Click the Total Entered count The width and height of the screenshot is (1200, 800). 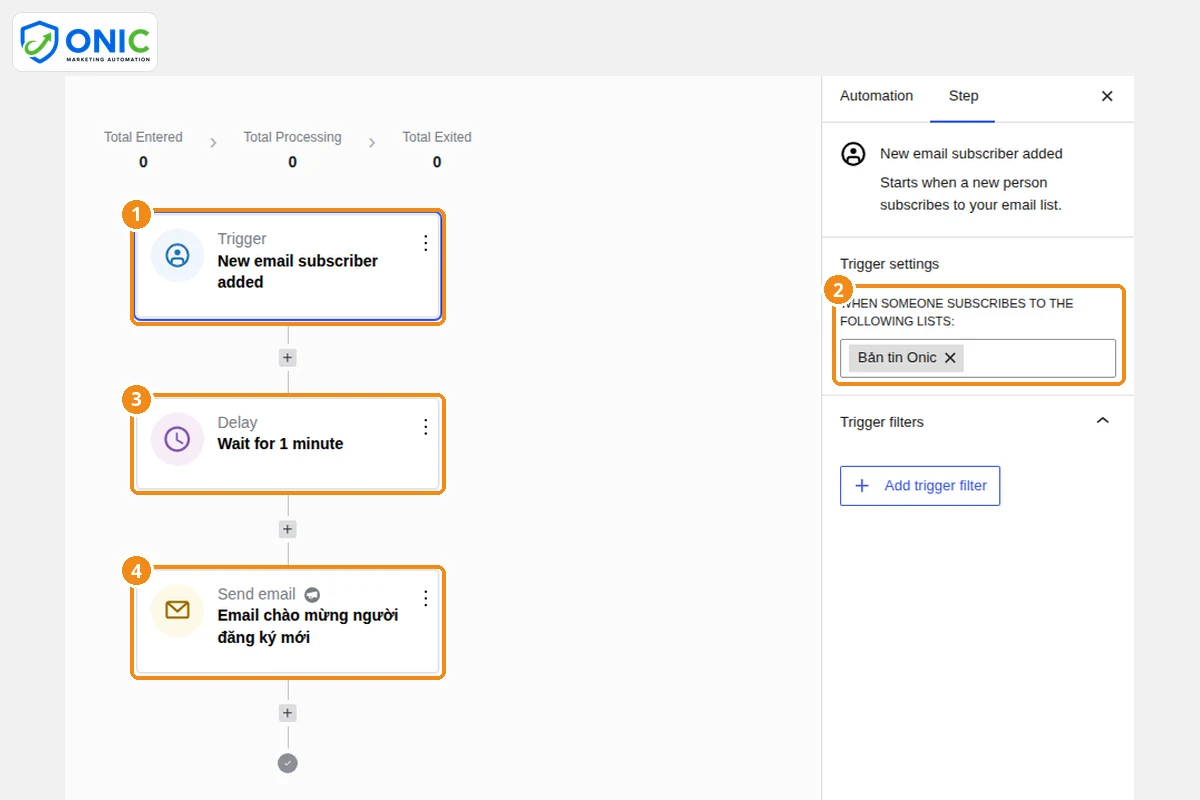point(143,162)
